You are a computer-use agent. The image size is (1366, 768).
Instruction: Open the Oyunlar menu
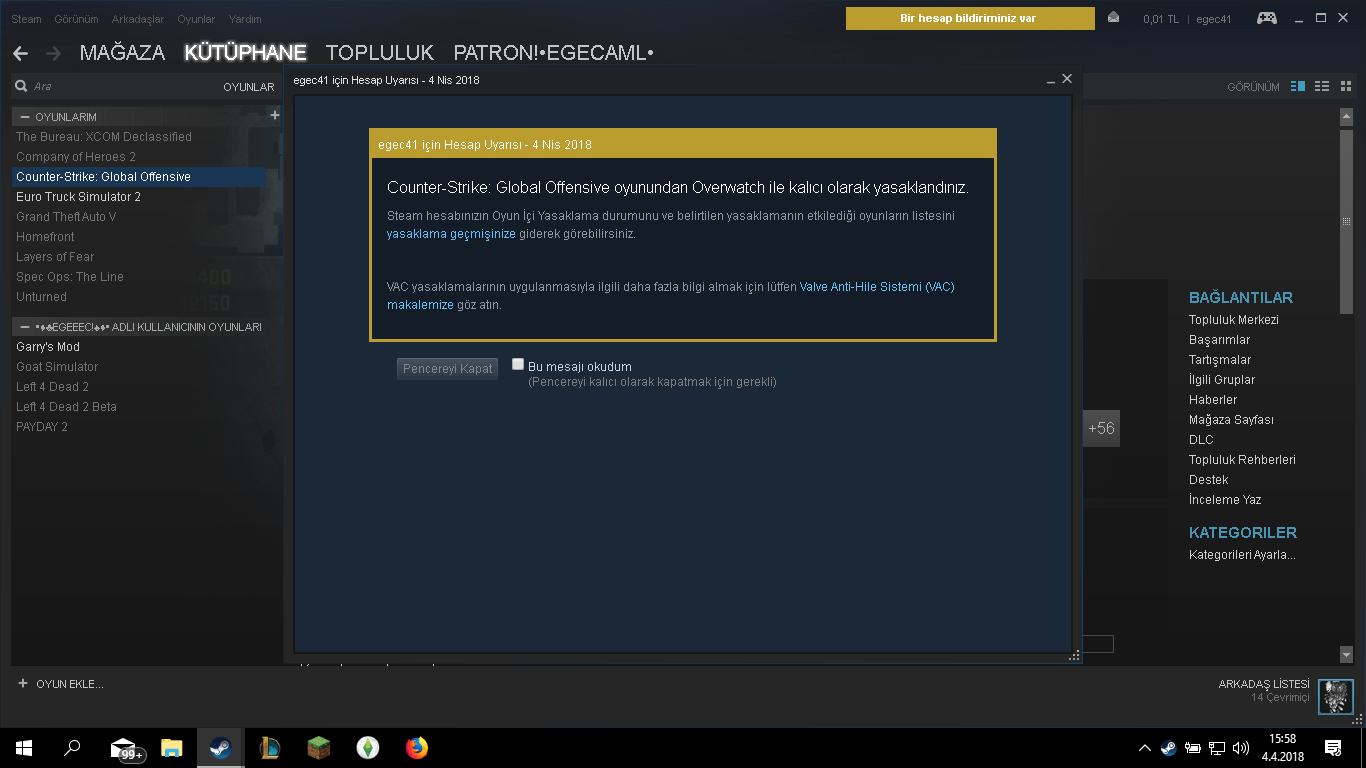[x=196, y=19]
